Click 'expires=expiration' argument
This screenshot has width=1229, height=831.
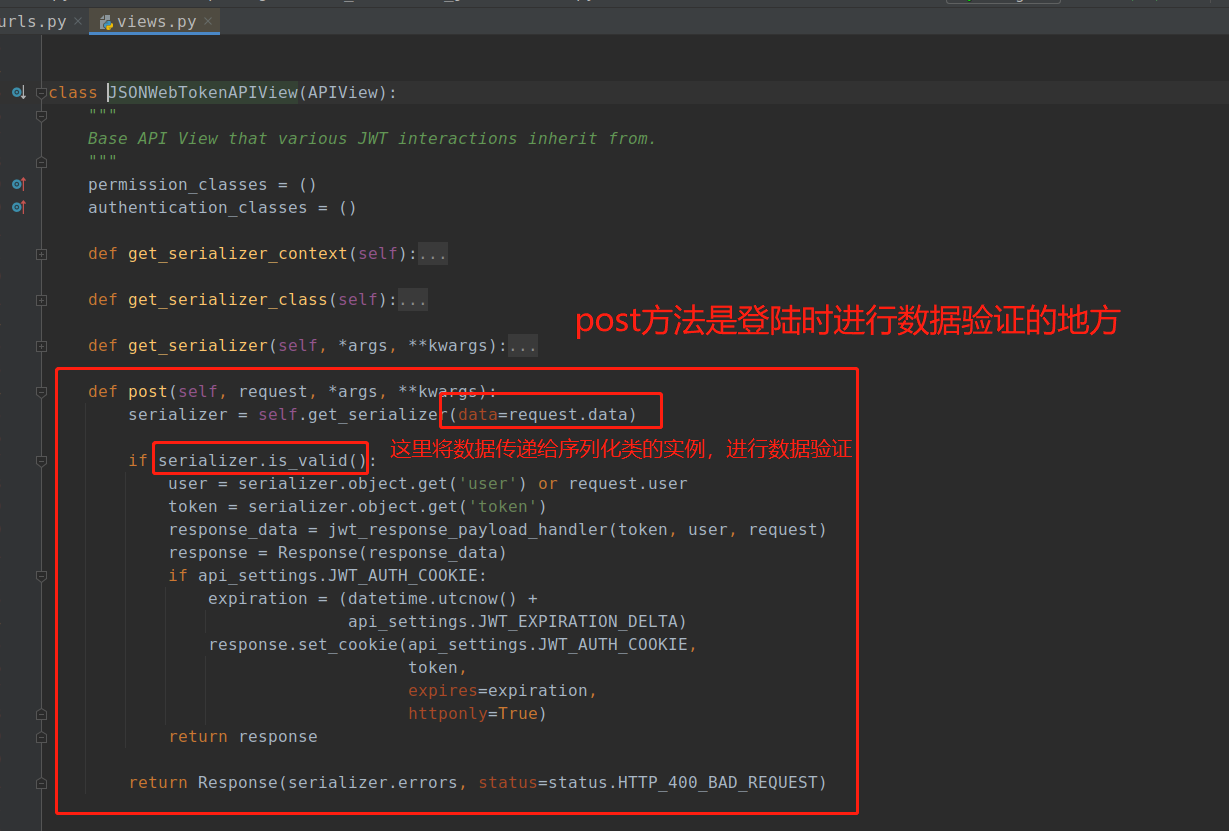point(498,691)
